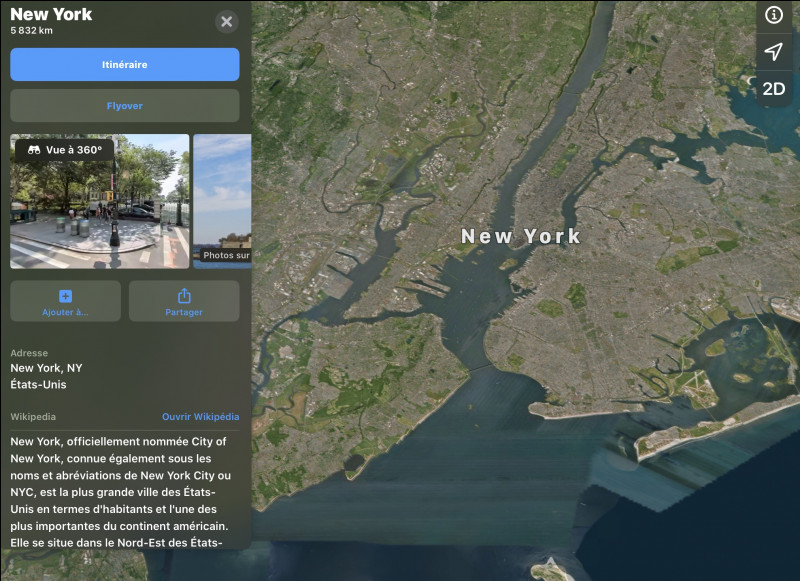The height and width of the screenshot is (581, 800).
Task: Click the États-Unis address line
Action: click(38, 385)
